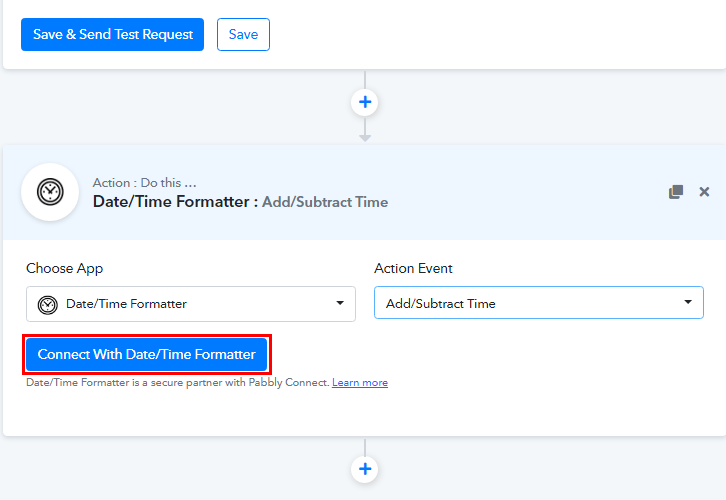Viewport: 726px width, 500px height.
Task: Click the caret arrow in Choose App box
Action: point(340,303)
